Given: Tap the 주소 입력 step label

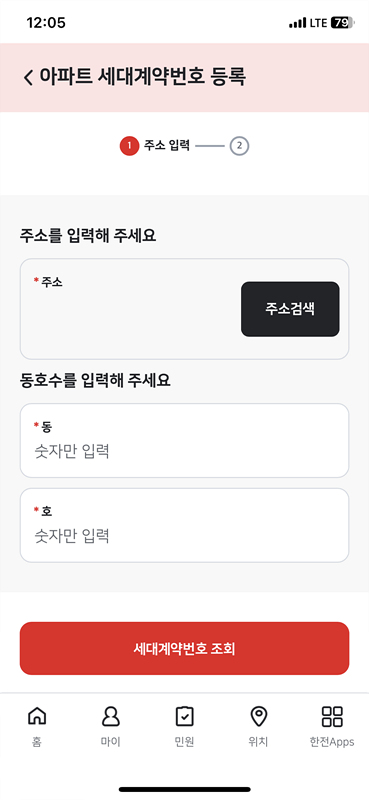Looking at the screenshot, I should click(x=167, y=146).
